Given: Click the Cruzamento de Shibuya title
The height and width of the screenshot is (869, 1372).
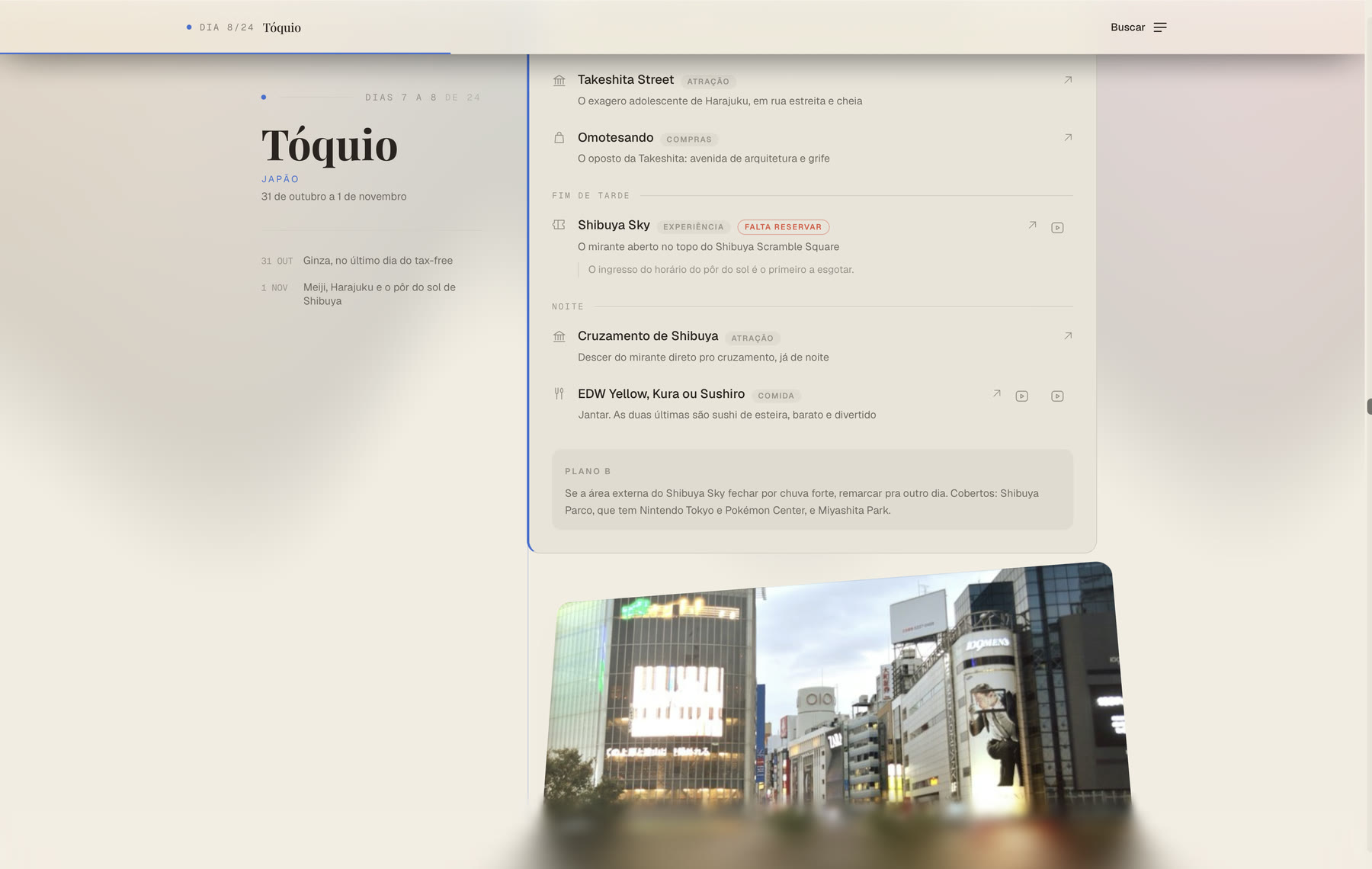Looking at the screenshot, I should tap(648, 336).
